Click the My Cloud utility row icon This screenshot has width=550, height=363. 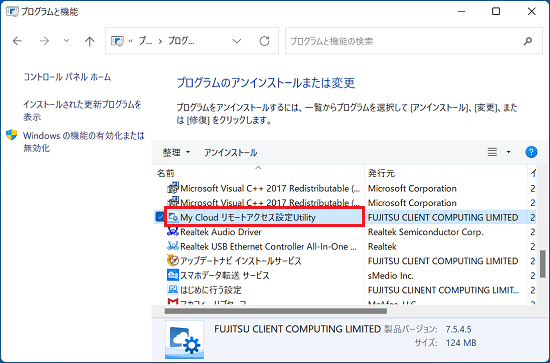pos(173,217)
